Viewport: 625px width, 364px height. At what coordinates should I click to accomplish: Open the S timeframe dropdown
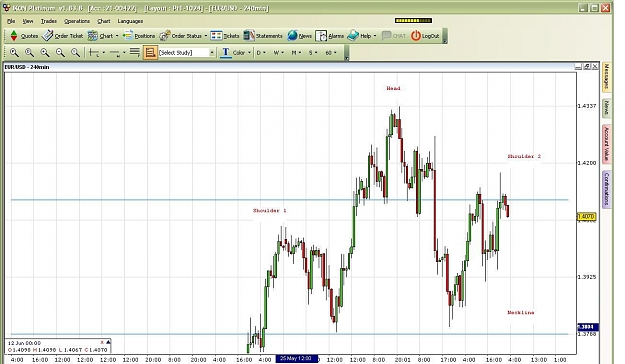click(313, 53)
